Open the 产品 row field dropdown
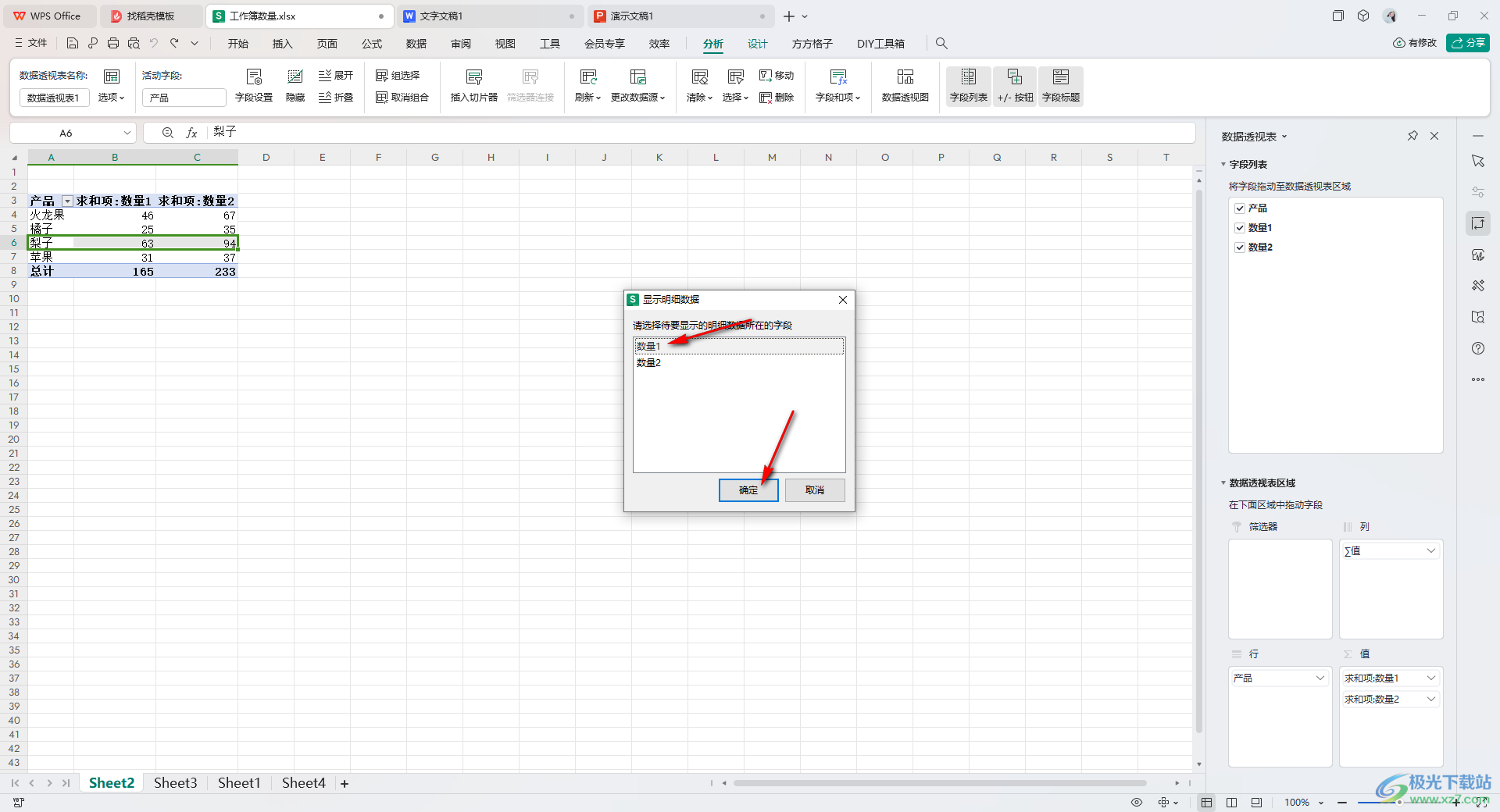 coord(1320,678)
